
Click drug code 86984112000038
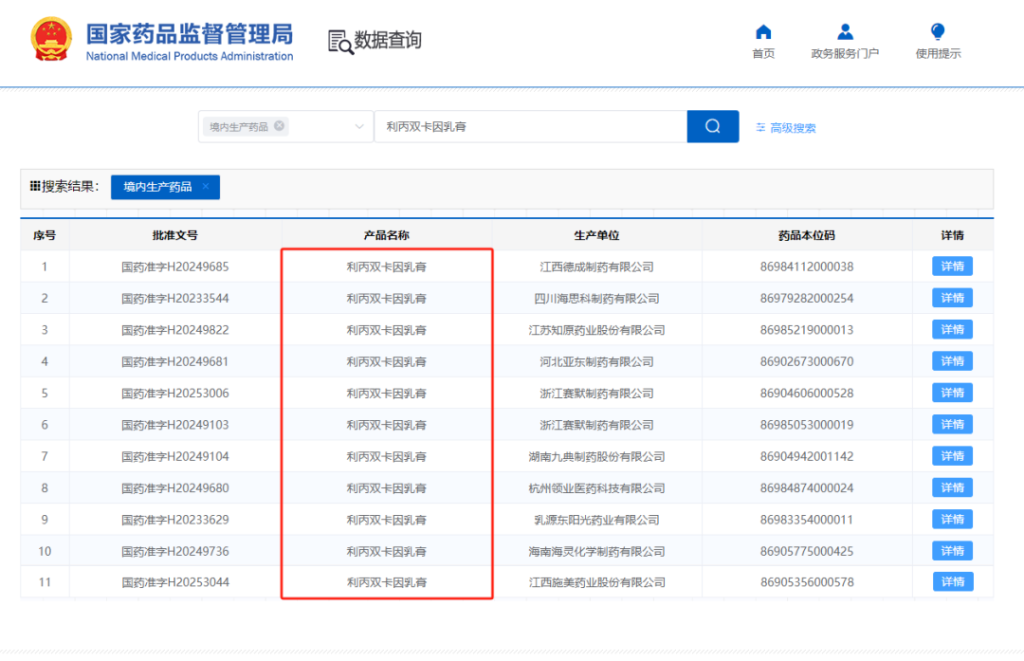[x=807, y=266]
